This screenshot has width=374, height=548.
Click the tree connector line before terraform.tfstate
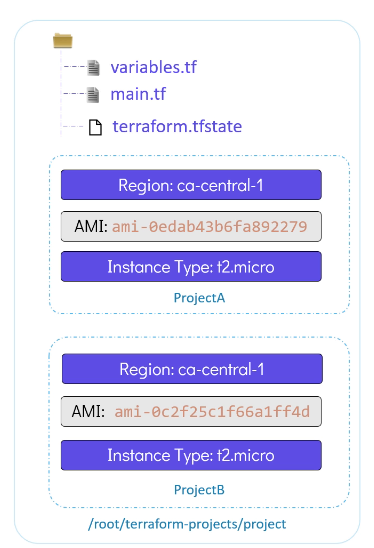click(73, 127)
